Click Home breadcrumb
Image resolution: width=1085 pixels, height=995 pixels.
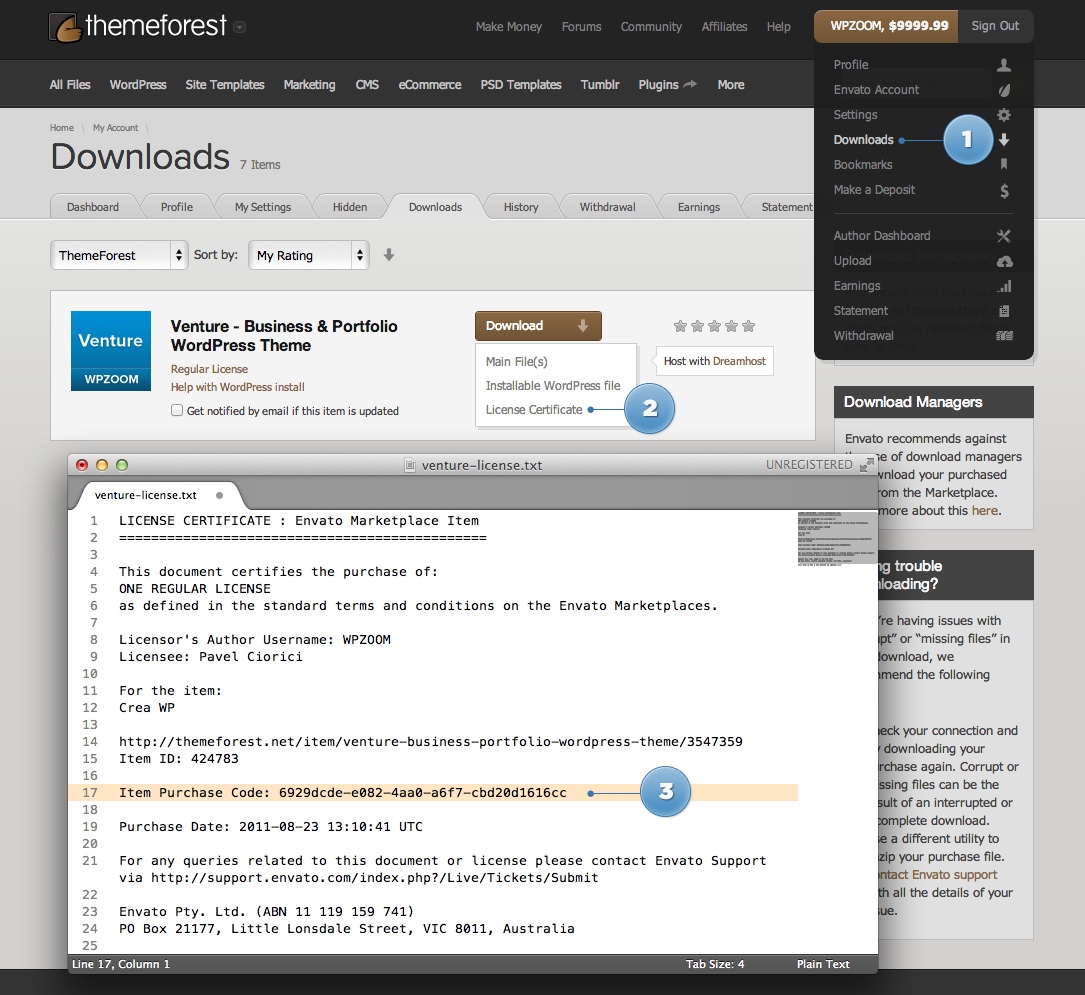click(x=62, y=127)
